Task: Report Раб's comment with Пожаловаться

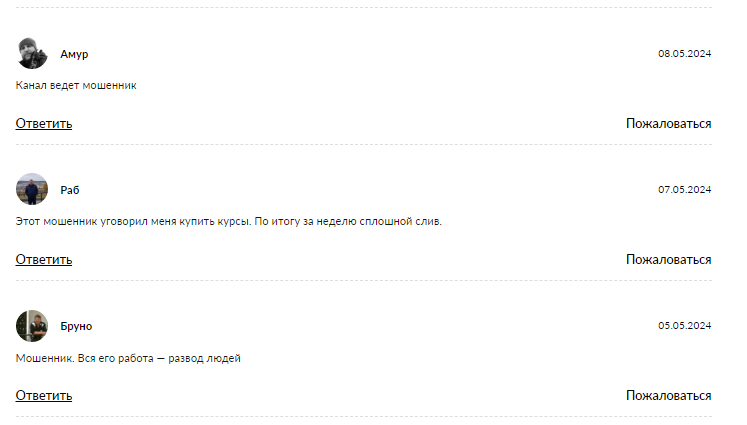Action: pyautogui.click(x=668, y=260)
